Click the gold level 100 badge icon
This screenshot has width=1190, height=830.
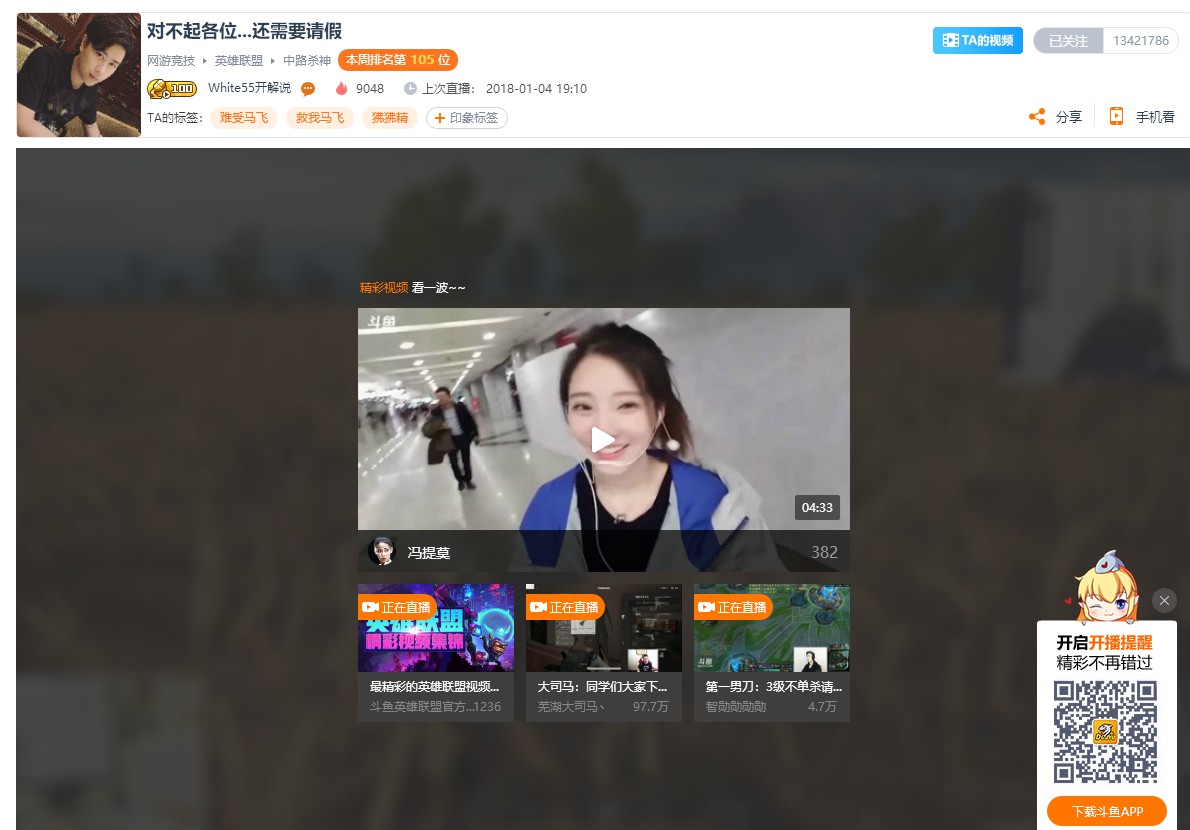tap(172, 89)
